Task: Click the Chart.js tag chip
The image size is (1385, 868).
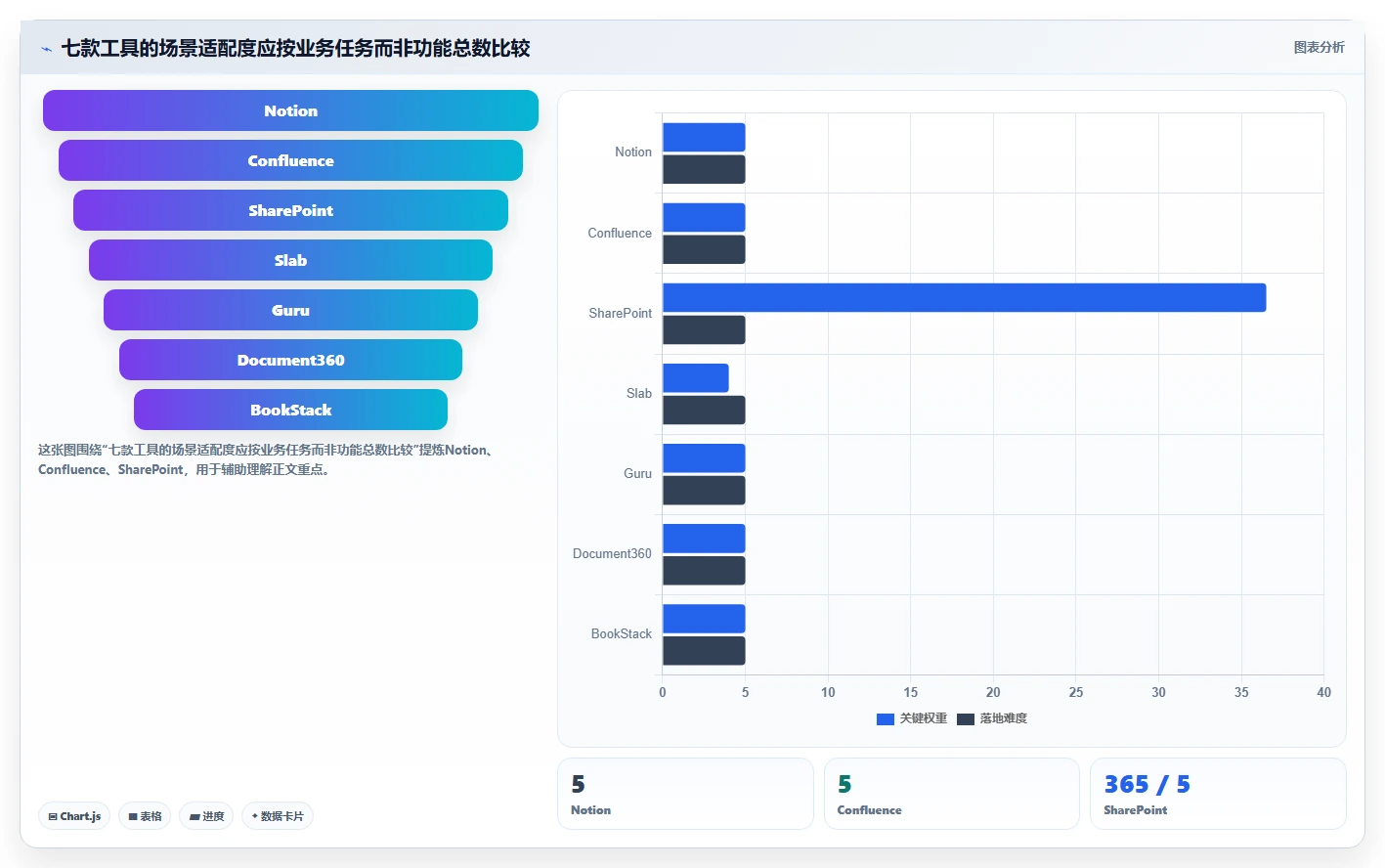Action: click(x=74, y=816)
